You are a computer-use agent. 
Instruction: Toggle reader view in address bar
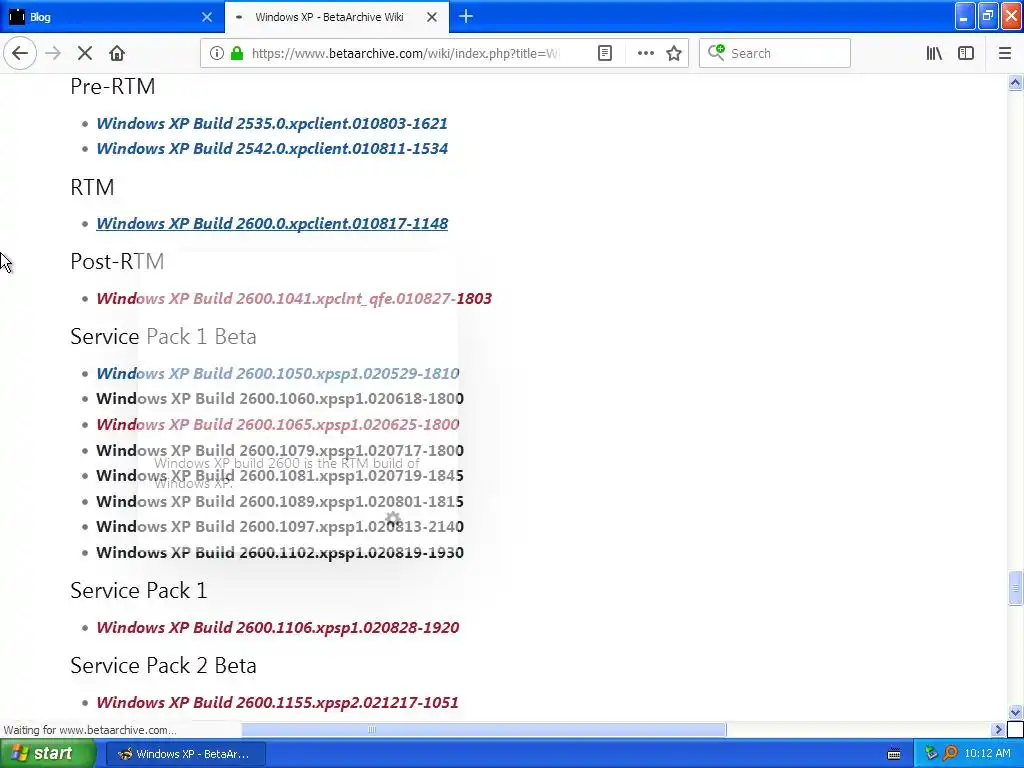click(605, 54)
